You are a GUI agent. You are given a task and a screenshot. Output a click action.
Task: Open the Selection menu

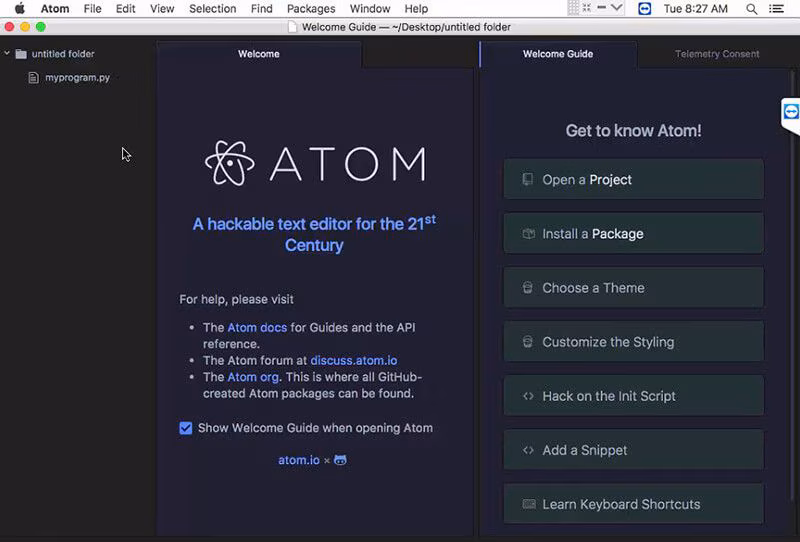click(212, 9)
